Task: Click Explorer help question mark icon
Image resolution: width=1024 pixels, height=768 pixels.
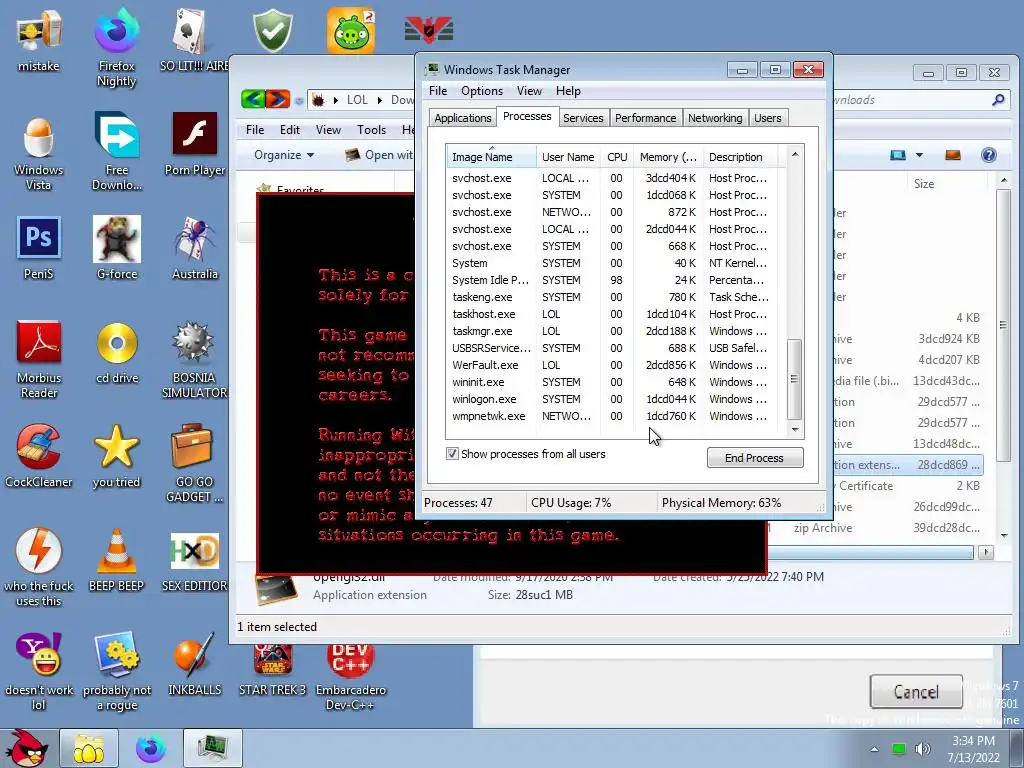Action: click(989, 155)
